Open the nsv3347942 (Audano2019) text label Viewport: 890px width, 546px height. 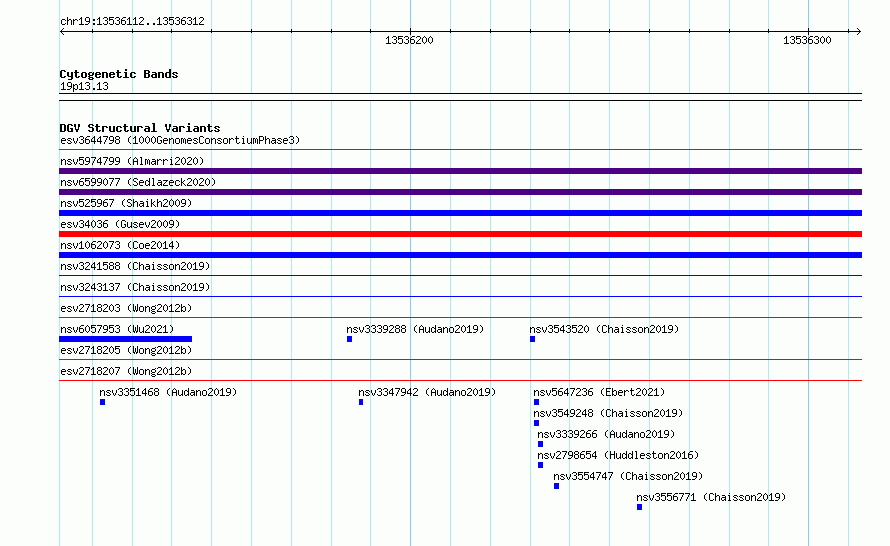pos(427,392)
